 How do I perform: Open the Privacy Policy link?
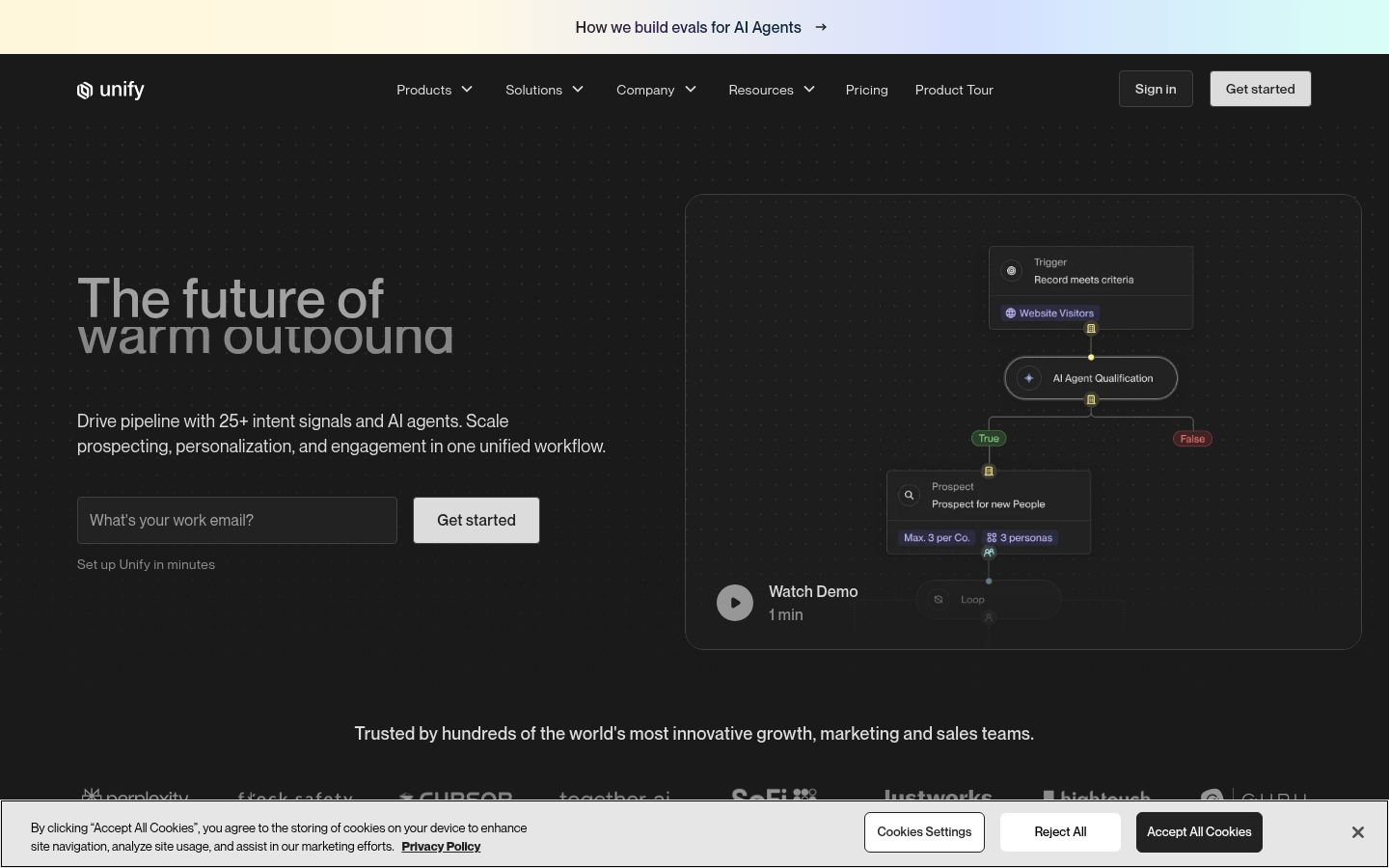click(x=441, y=847)
